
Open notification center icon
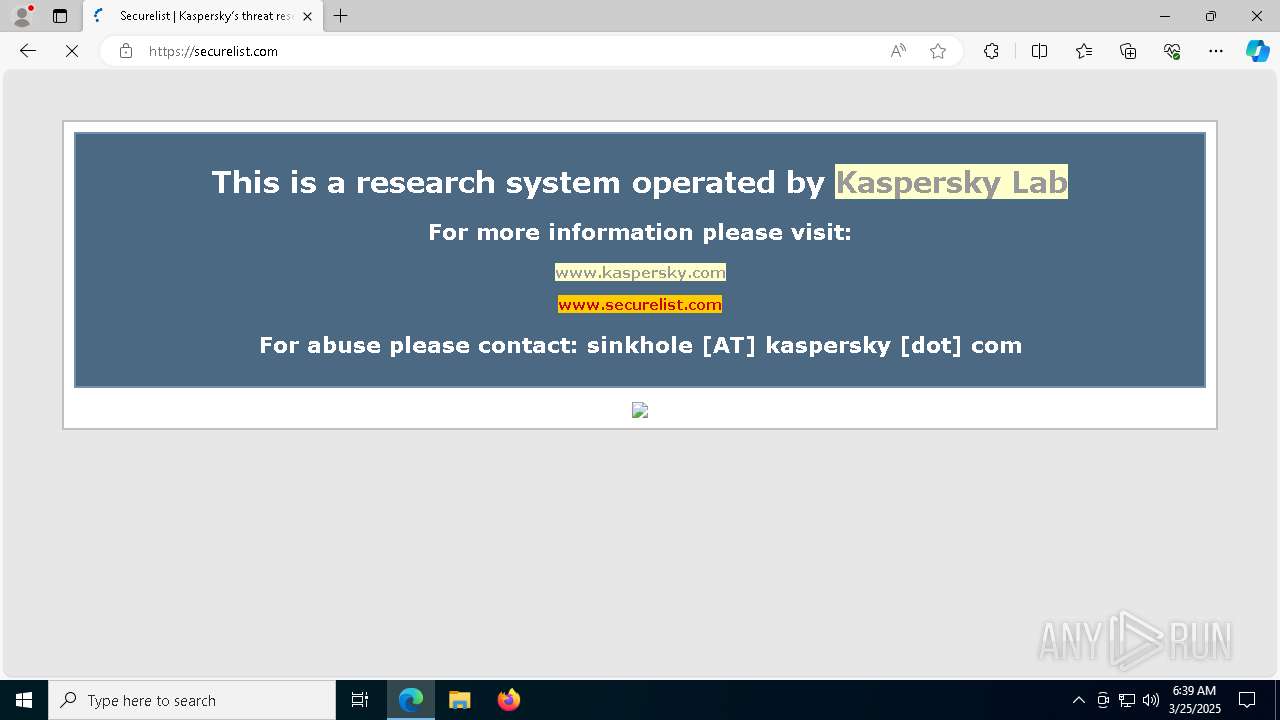coord(1247,700)
